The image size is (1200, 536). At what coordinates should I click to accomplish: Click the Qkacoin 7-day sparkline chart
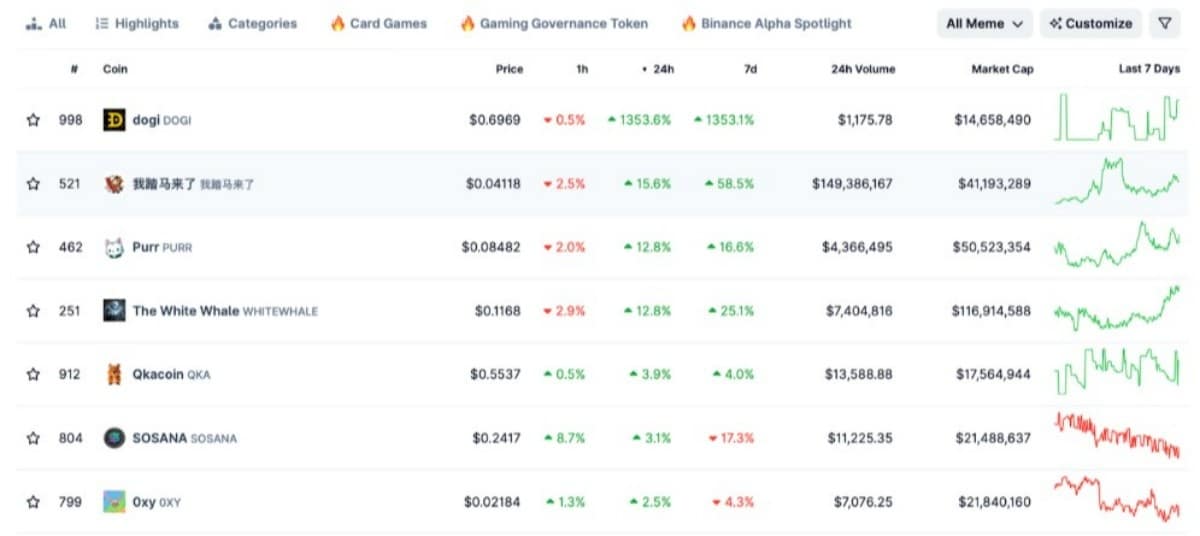pyautogui.click(x=1117, y=374)
